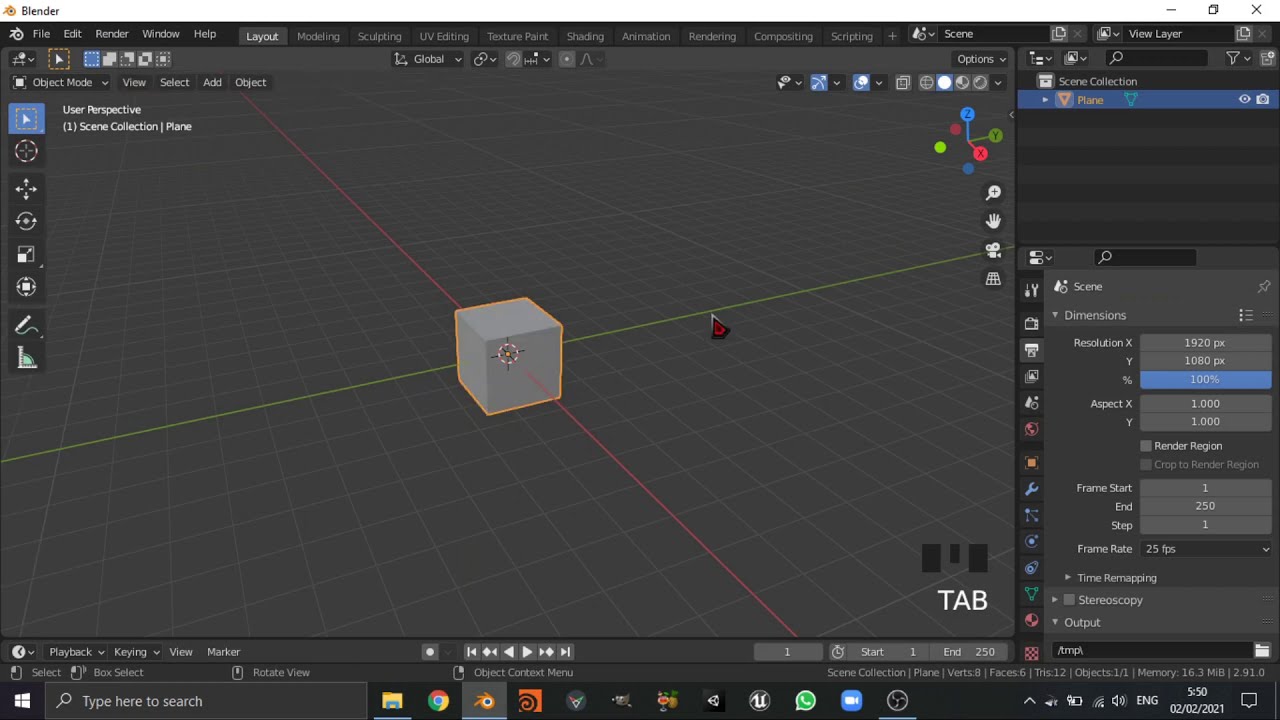Image resolution: width=1280 pixels, height=720 pixels.
Task: Hide Plane in viewport via eye icon
Action: [1245, 100]
